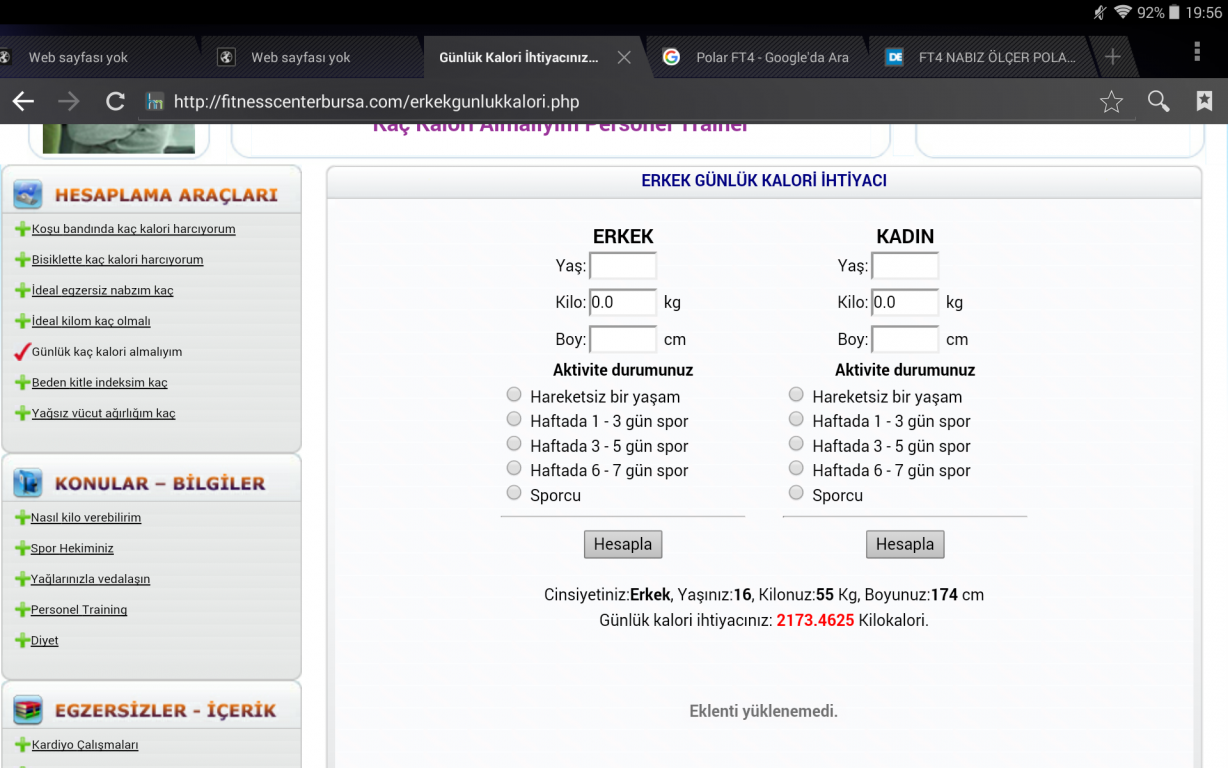Click the Hesaplama Araçları calculator icon
1228x768 pixels.
pos(28,194)
